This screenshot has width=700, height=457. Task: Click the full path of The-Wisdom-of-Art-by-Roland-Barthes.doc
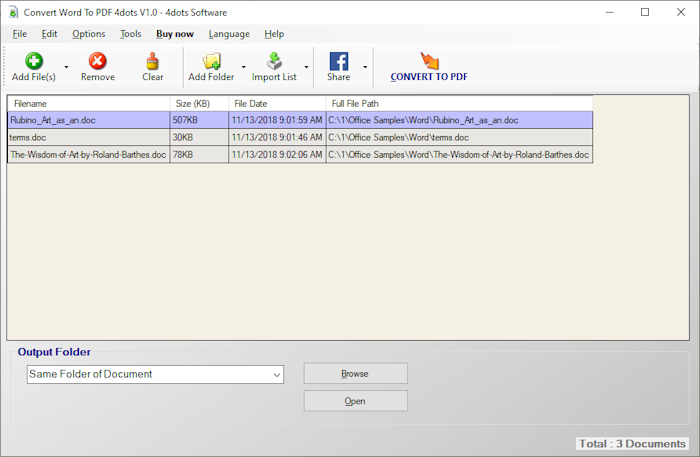(x=459, y=154)
